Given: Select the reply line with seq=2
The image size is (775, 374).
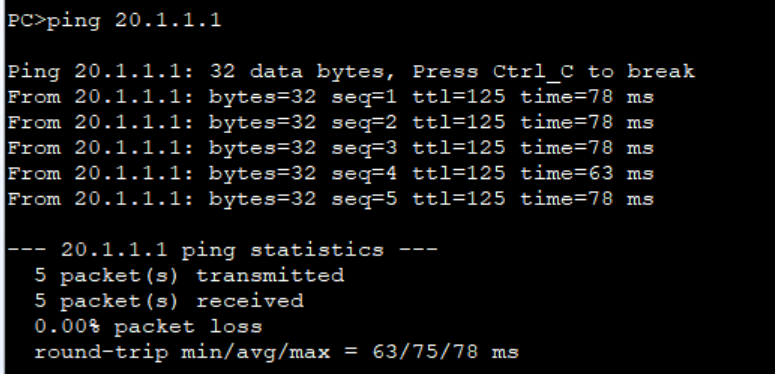Looking at the screenshot, I should click(x=331, y=123).
